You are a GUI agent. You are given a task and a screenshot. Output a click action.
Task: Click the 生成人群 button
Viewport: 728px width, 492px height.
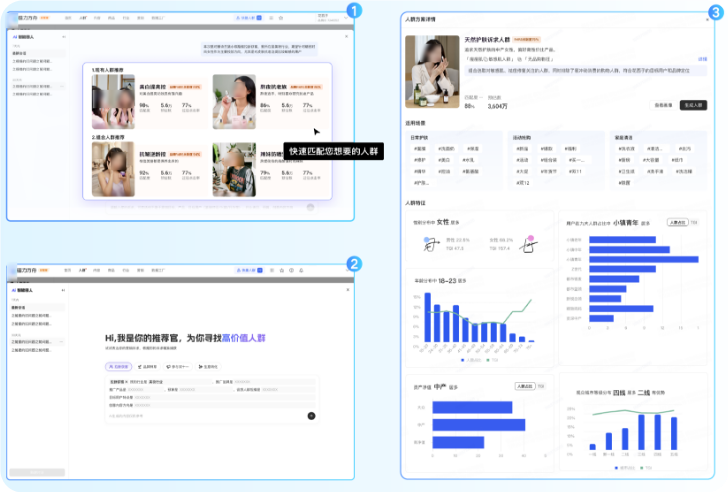(694, 104)
